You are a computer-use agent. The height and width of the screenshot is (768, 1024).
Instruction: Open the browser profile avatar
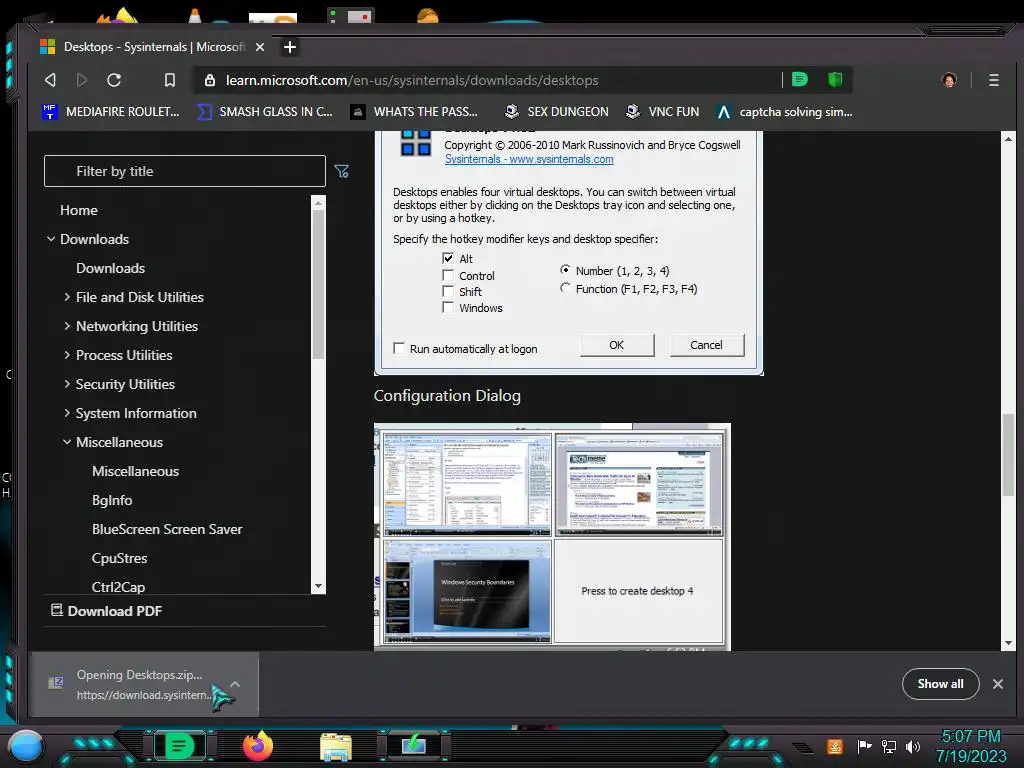click(949, 80)
